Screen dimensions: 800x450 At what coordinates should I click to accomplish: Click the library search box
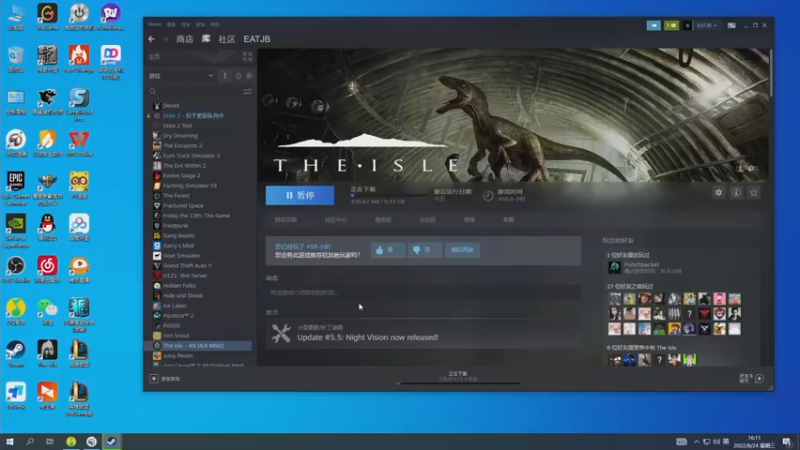194,91
